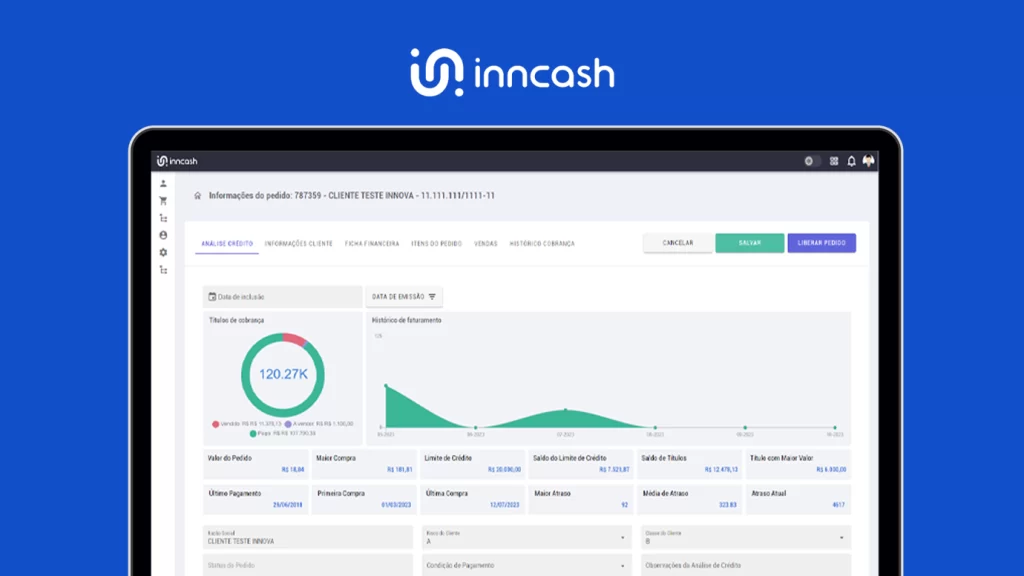Click the Liberar Pedido button
1024x576 pixels.
coord(822,243)
